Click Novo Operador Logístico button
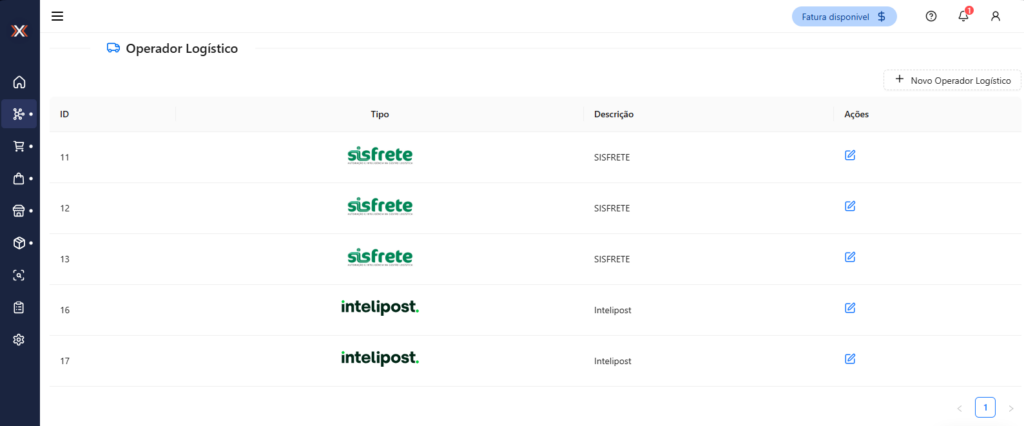1024x426 pixels. 952,80
